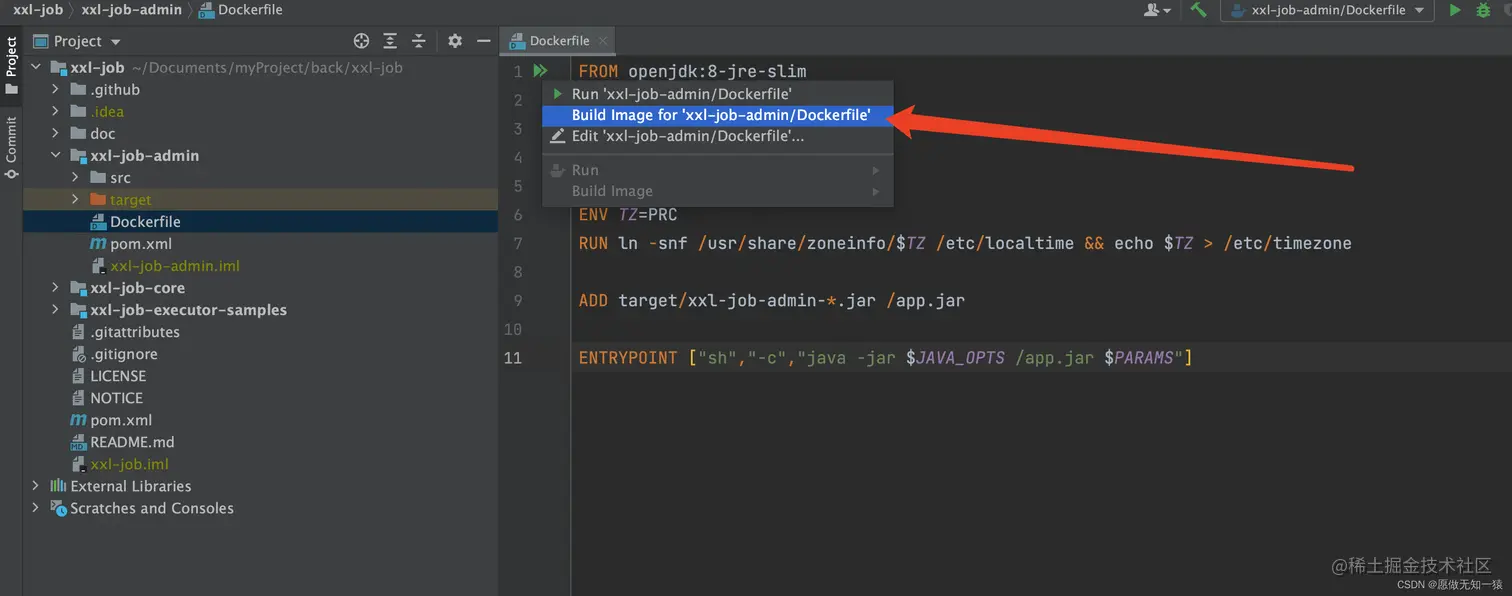
Task: Open the user account icon menu
Action: (x=1157, y=10)
